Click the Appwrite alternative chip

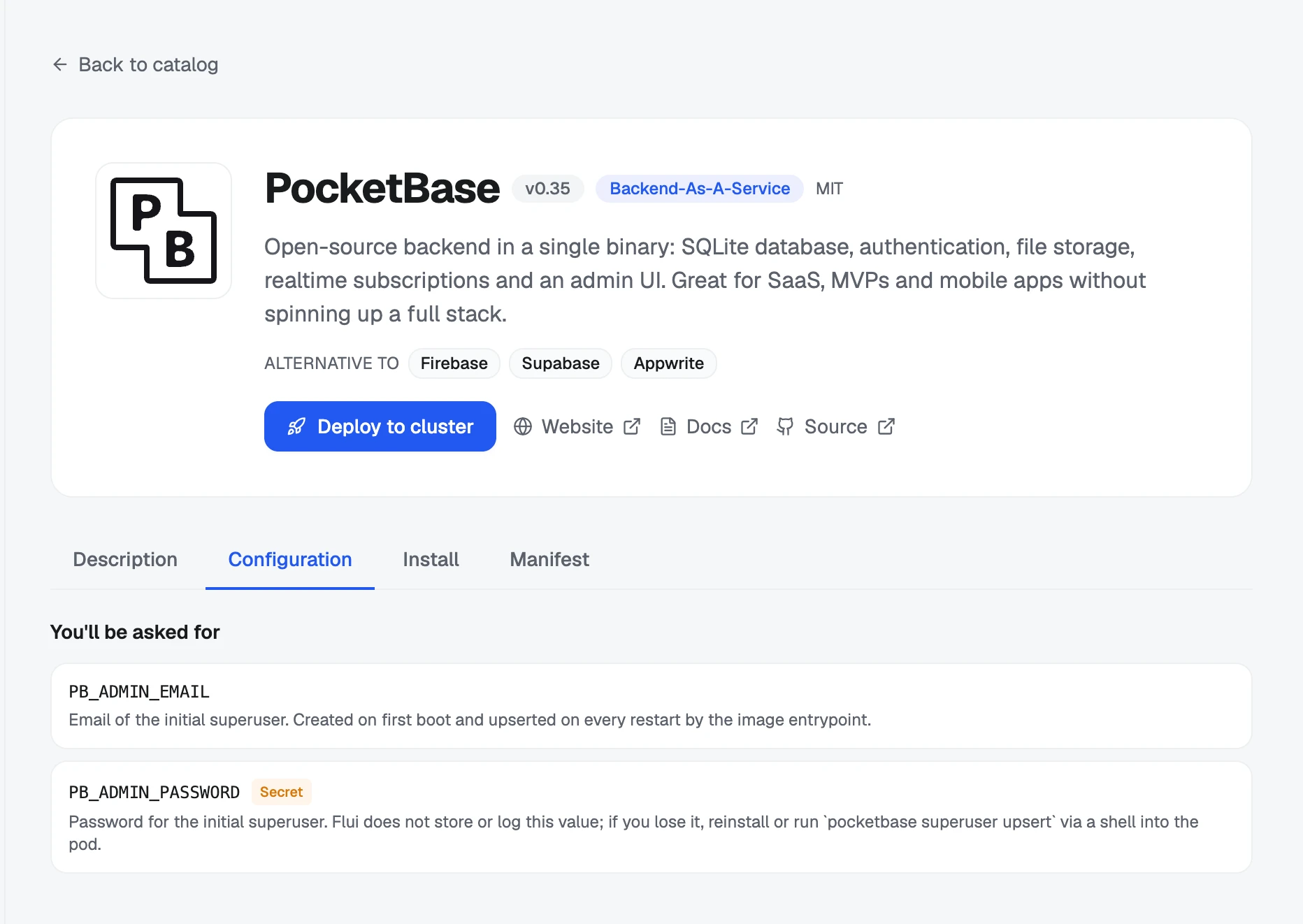pos(669,363)
